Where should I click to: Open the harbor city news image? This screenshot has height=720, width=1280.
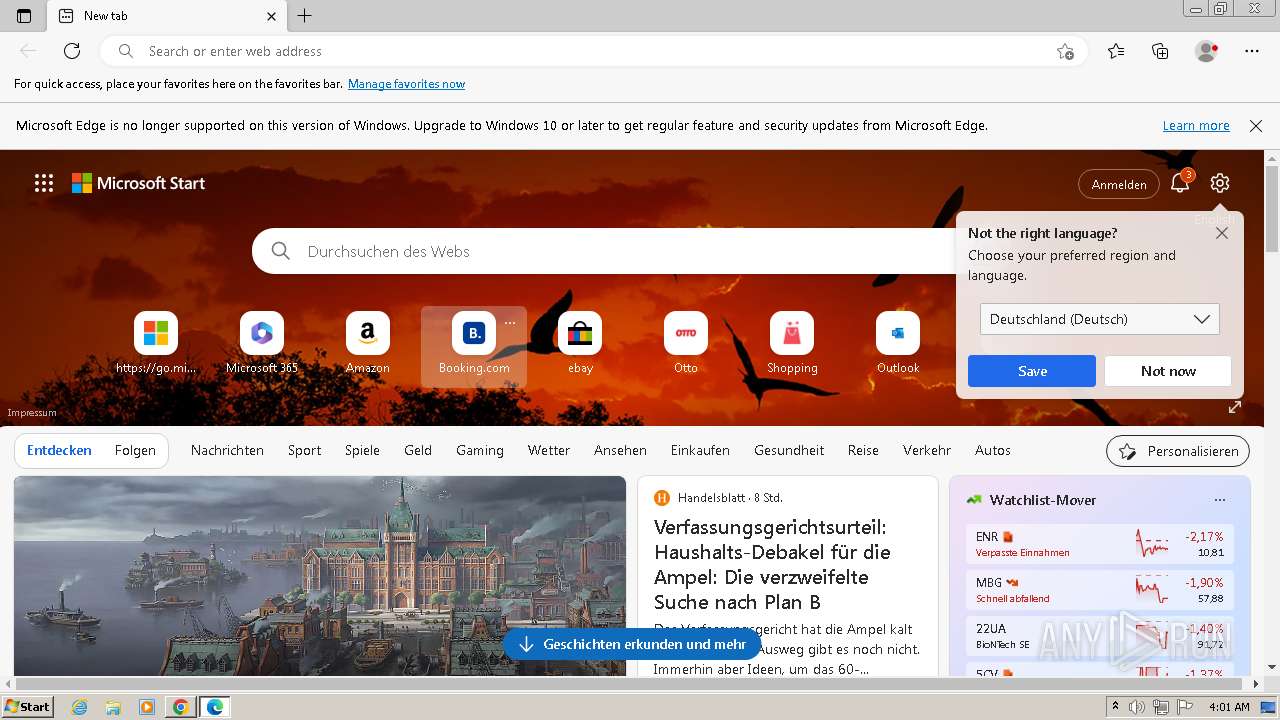tap(320, 576)
